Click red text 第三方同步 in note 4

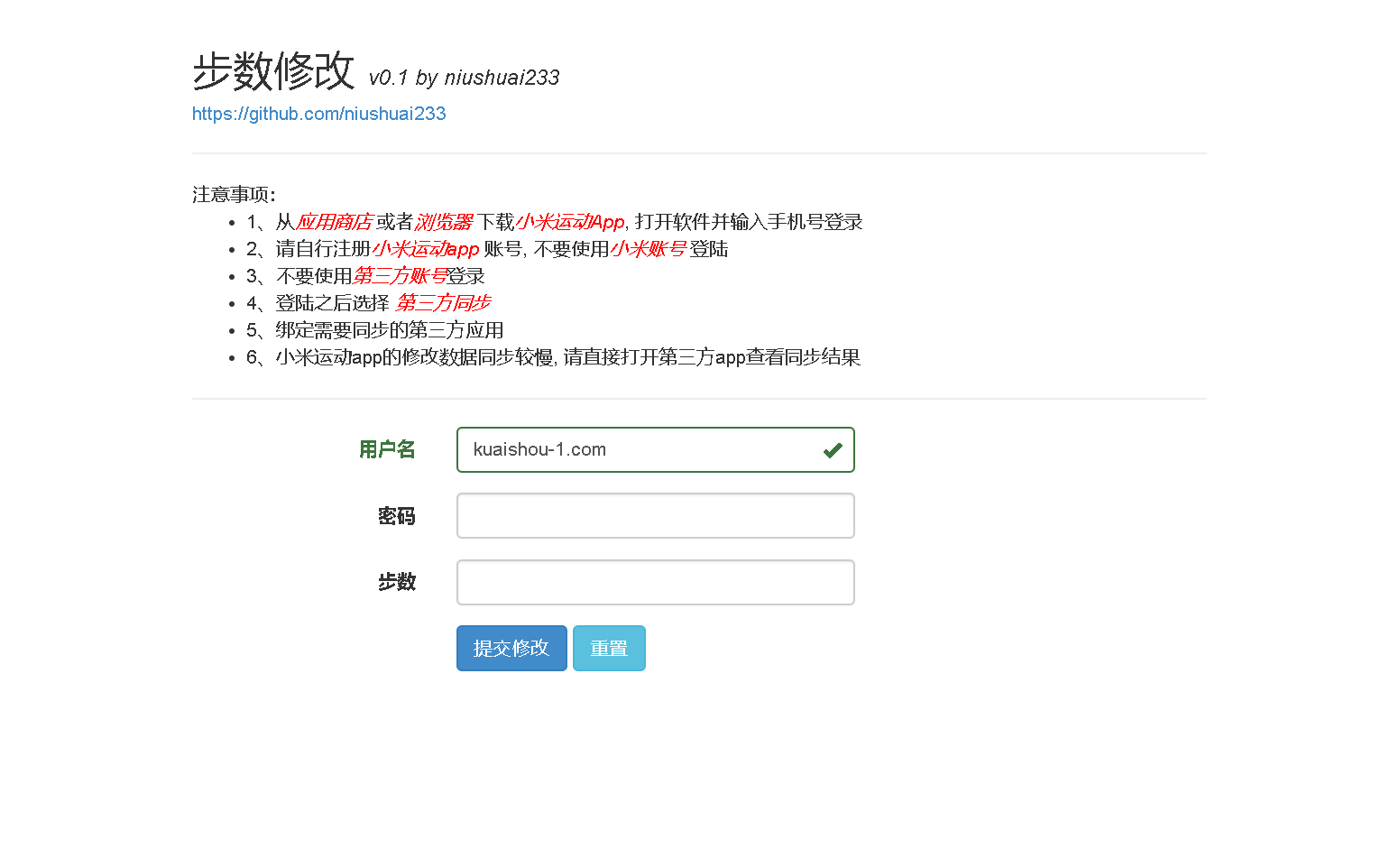point(443,303)
